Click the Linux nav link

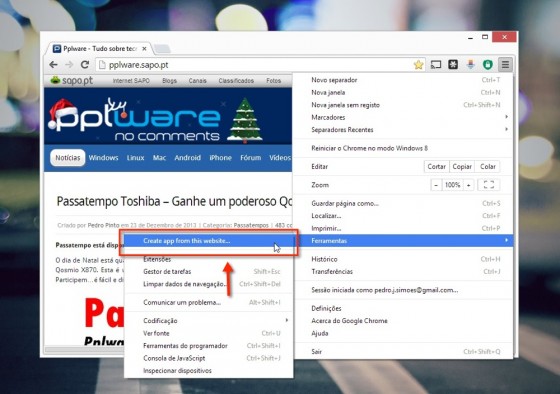[135, 158]
